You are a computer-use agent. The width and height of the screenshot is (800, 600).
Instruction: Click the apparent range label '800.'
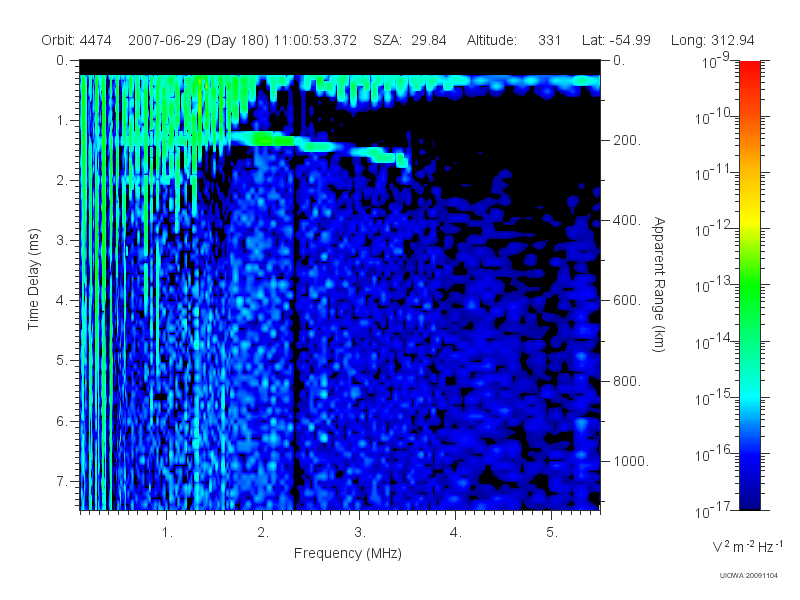(x=627, y=381)
